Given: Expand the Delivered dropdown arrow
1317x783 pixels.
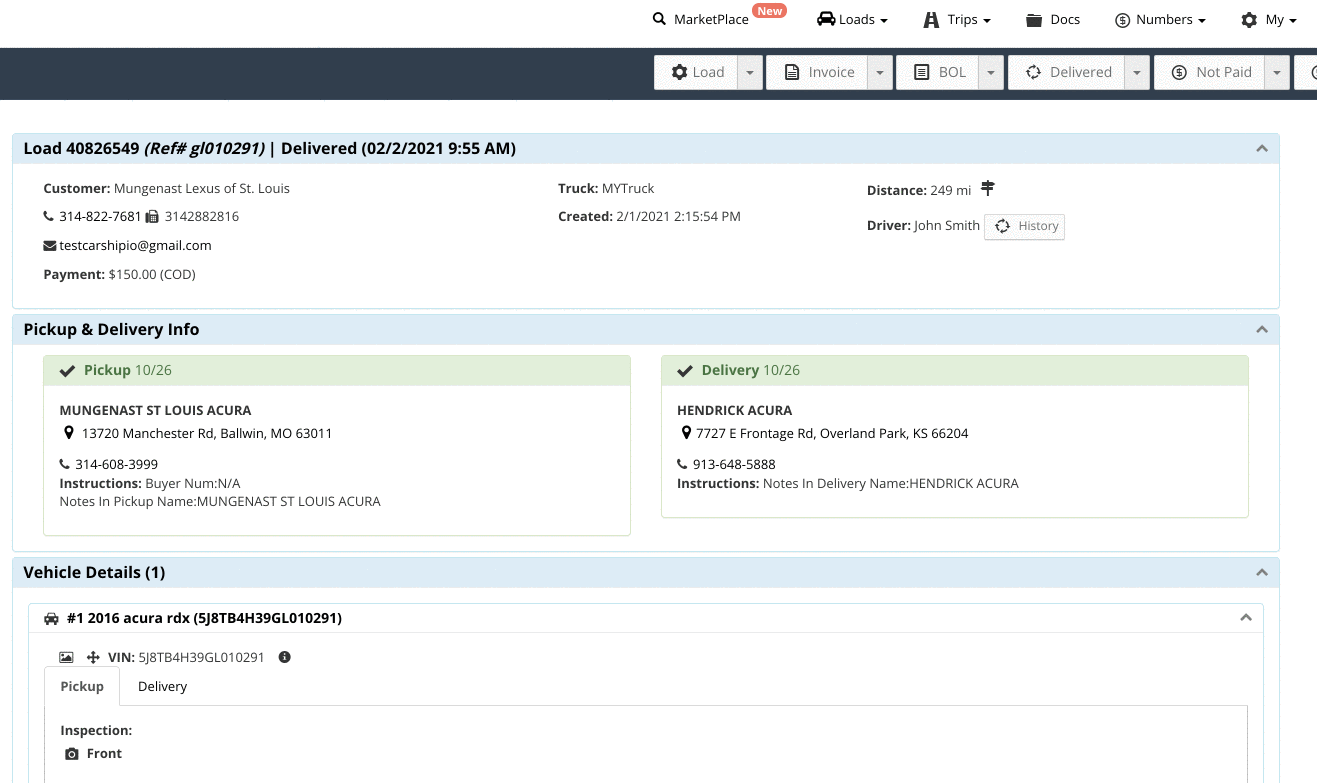Looking at the screenshot, I should click(1137, 72).
